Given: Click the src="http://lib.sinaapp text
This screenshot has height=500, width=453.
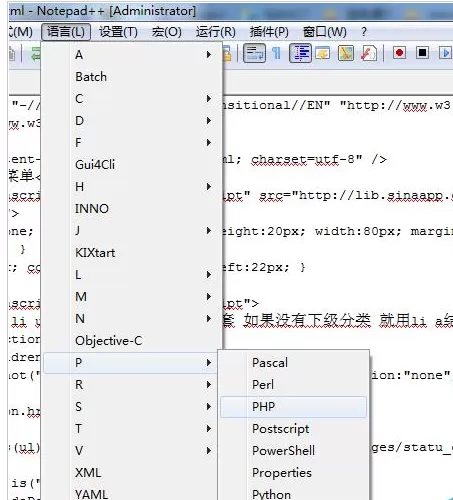Looking at the screenshot, I should (x=351, y=195).
